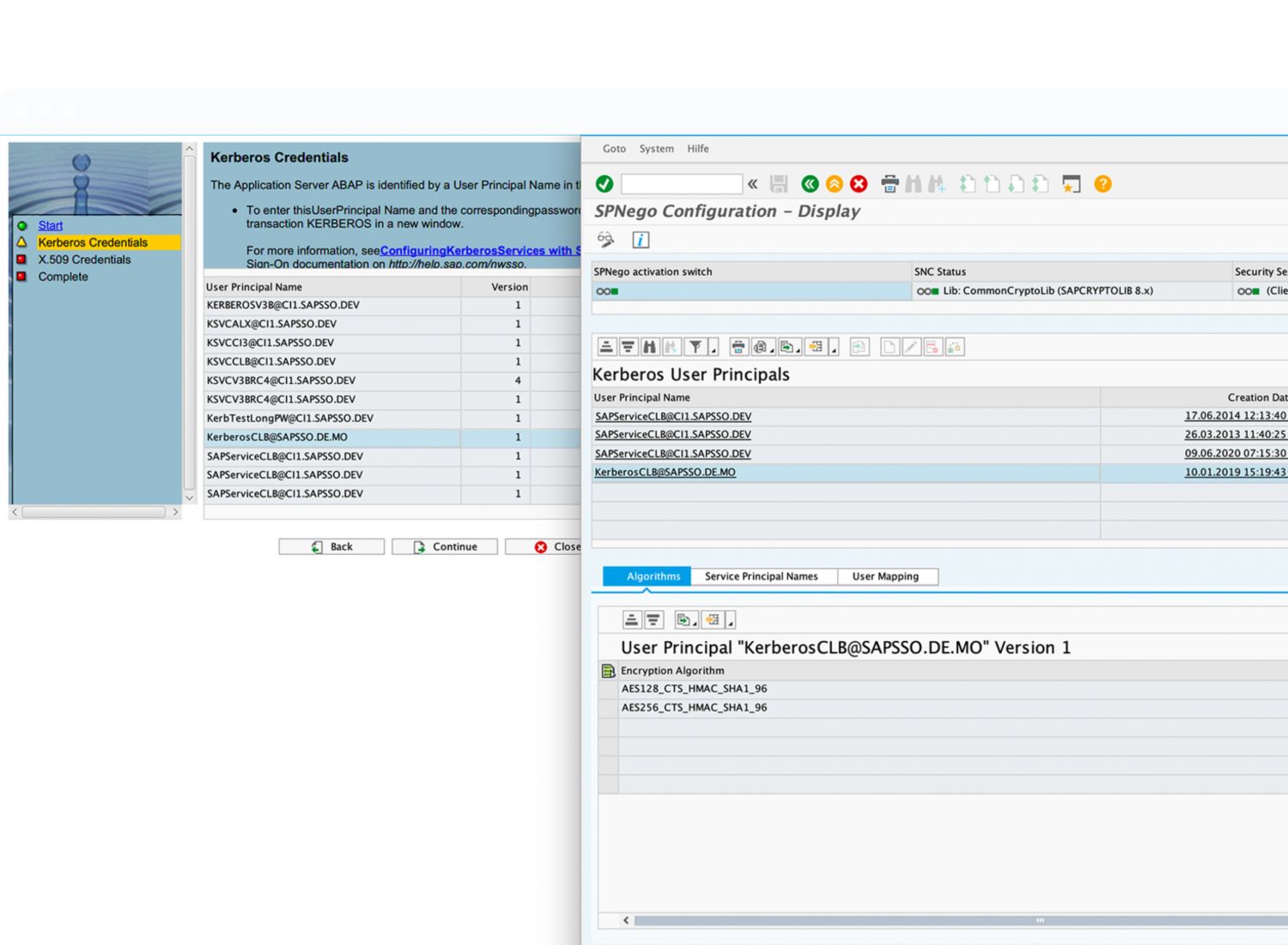
Task: Click the Continue button
Action: [445, 546]
